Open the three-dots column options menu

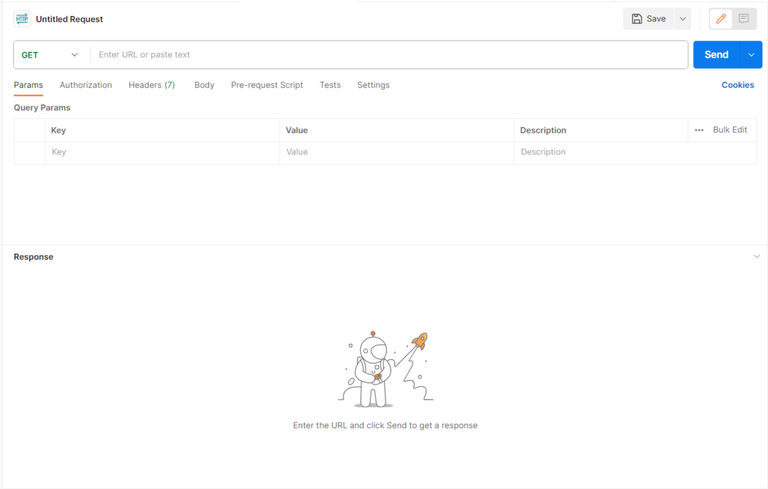(x=699, y=130)
